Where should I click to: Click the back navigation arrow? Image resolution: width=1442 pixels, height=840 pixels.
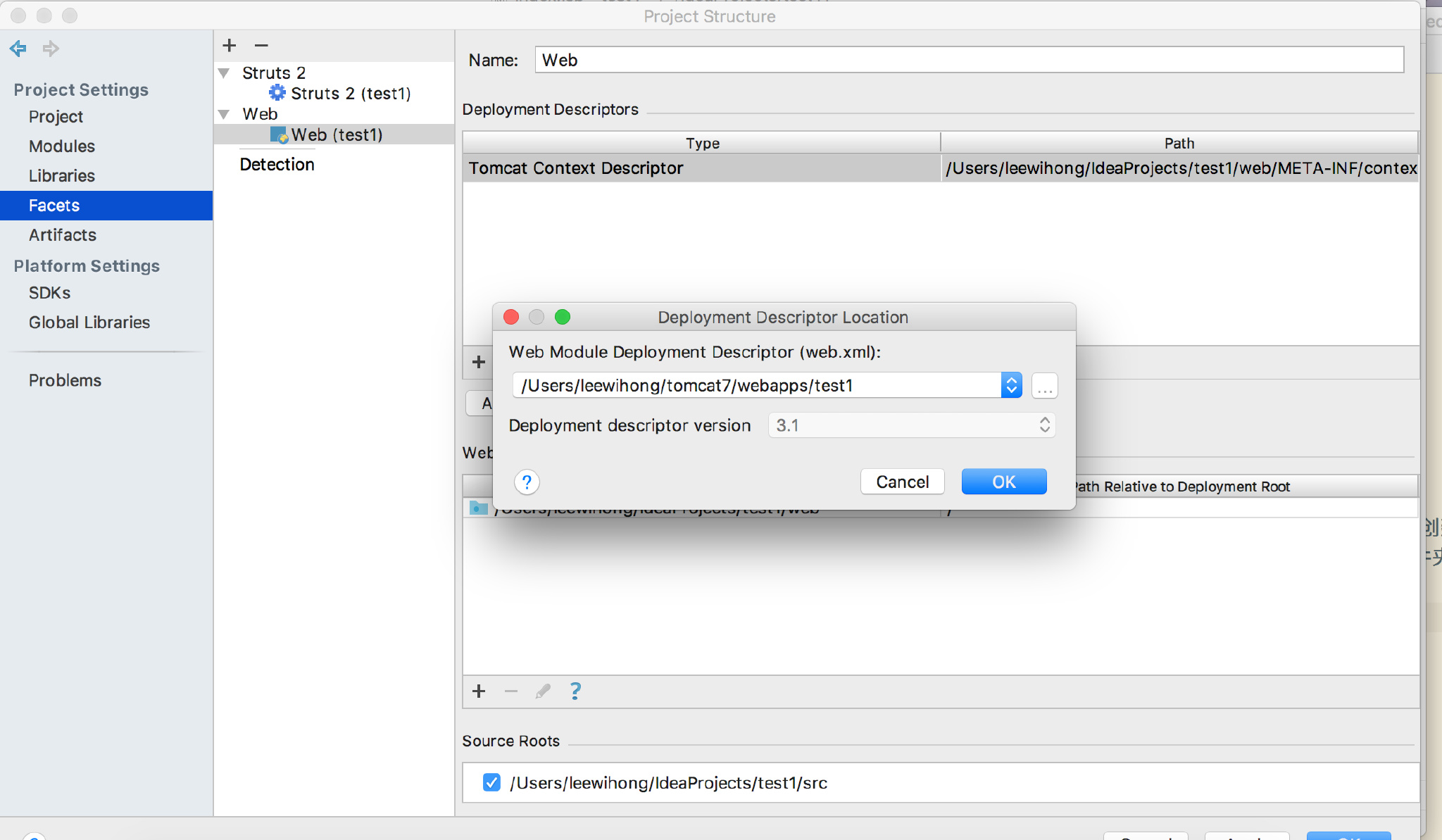[x=18, y=49]
